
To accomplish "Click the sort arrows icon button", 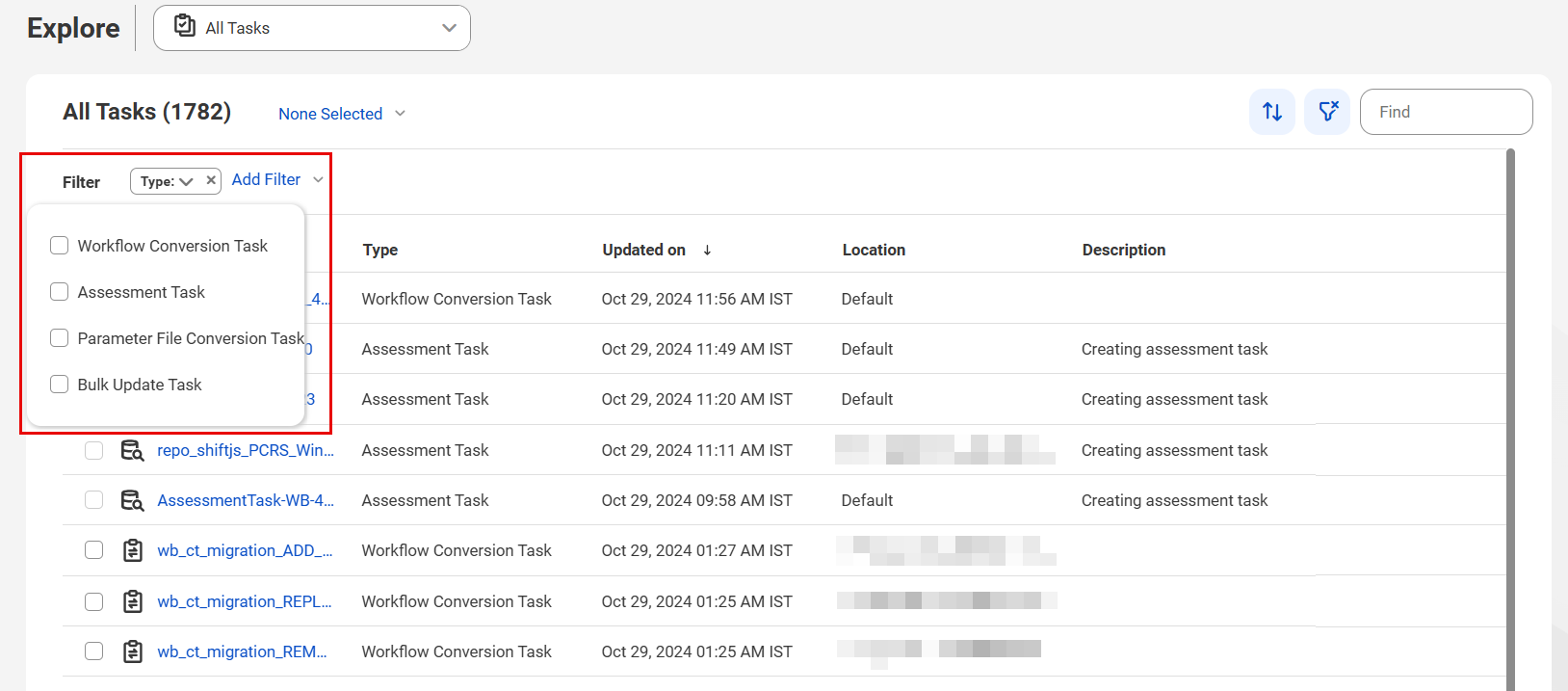I will coord(1271,112).
